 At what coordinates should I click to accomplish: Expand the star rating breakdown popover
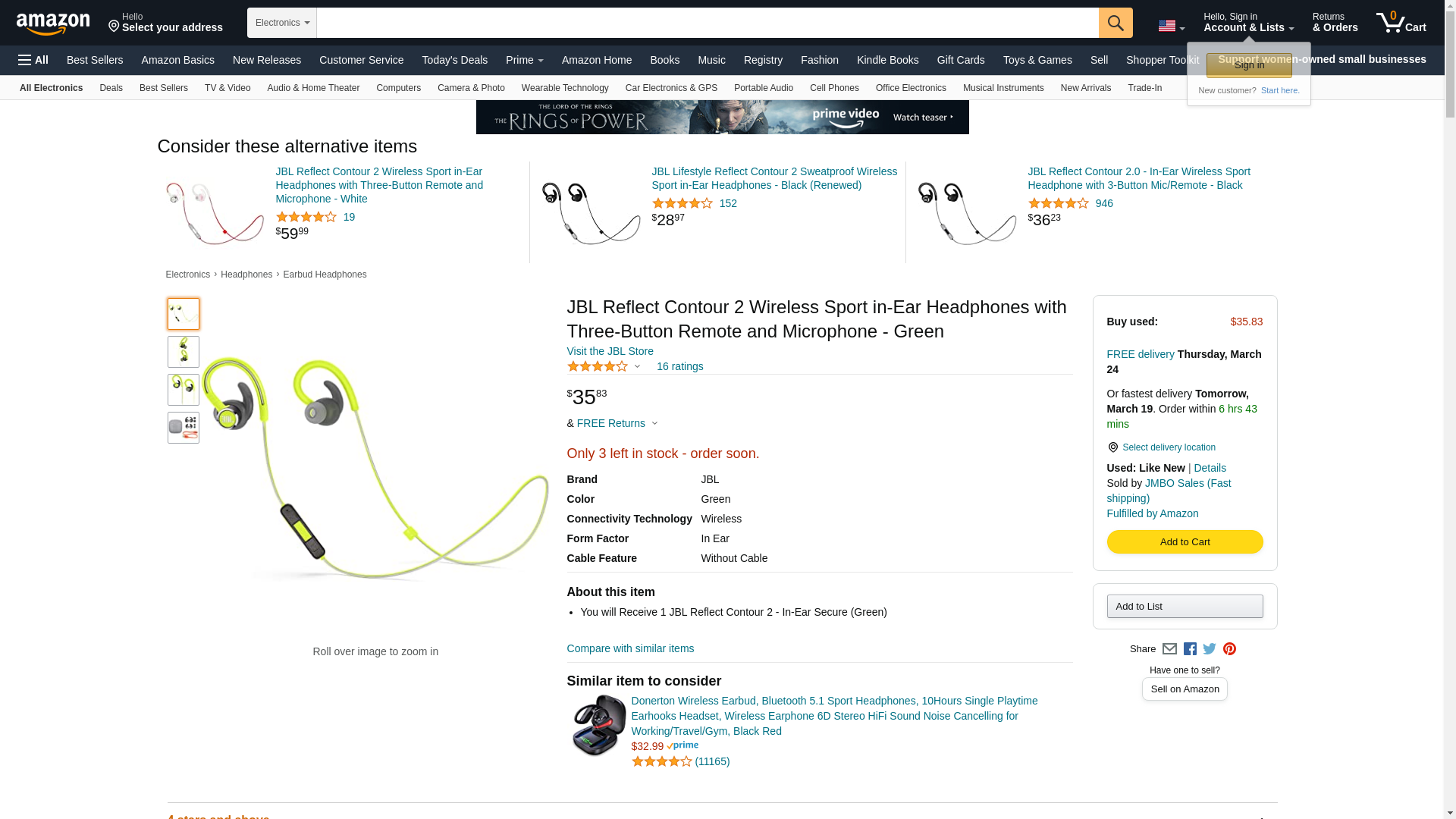(x=637, y=367)
